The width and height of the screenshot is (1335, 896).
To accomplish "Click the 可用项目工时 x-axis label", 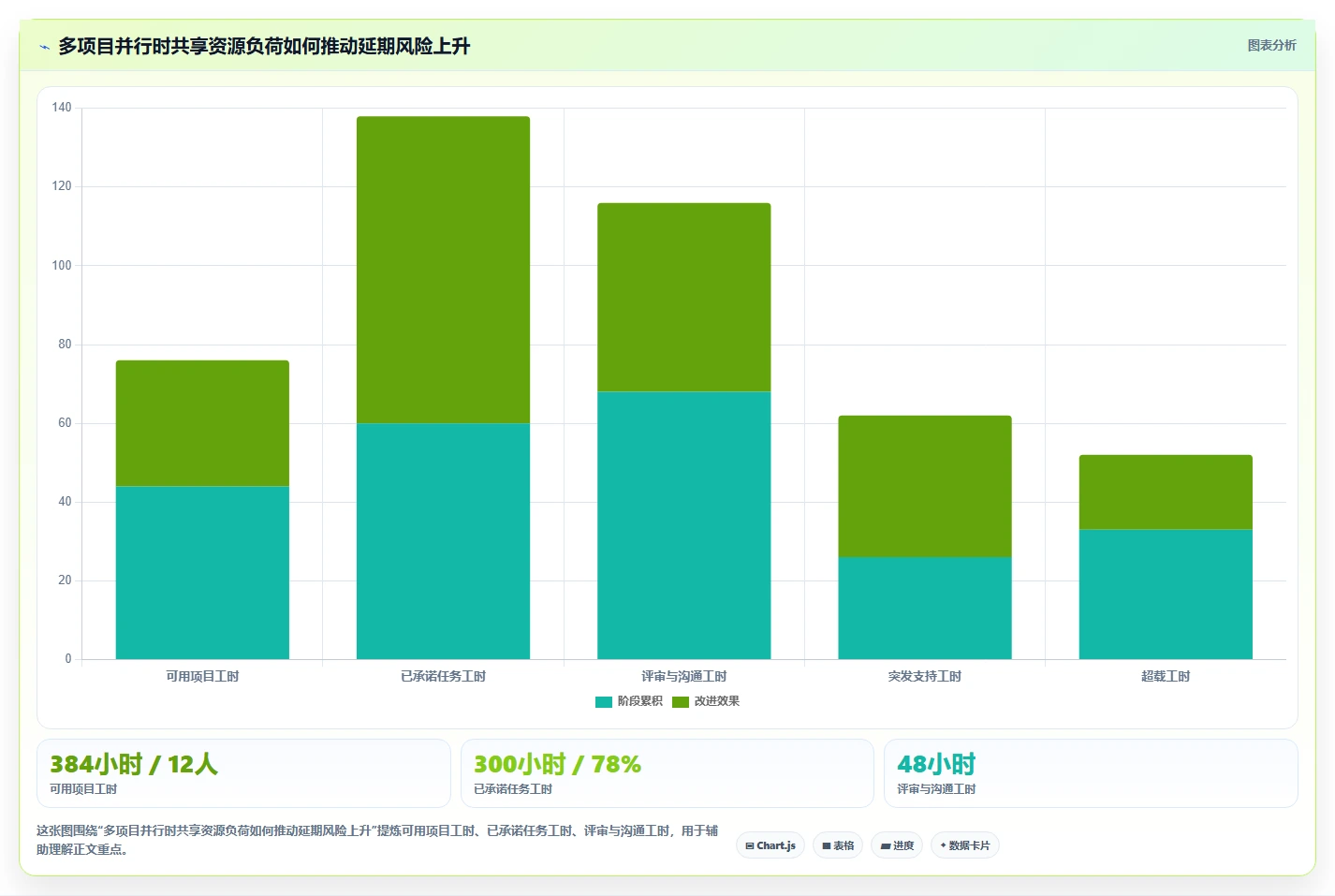I will [202, 676].
